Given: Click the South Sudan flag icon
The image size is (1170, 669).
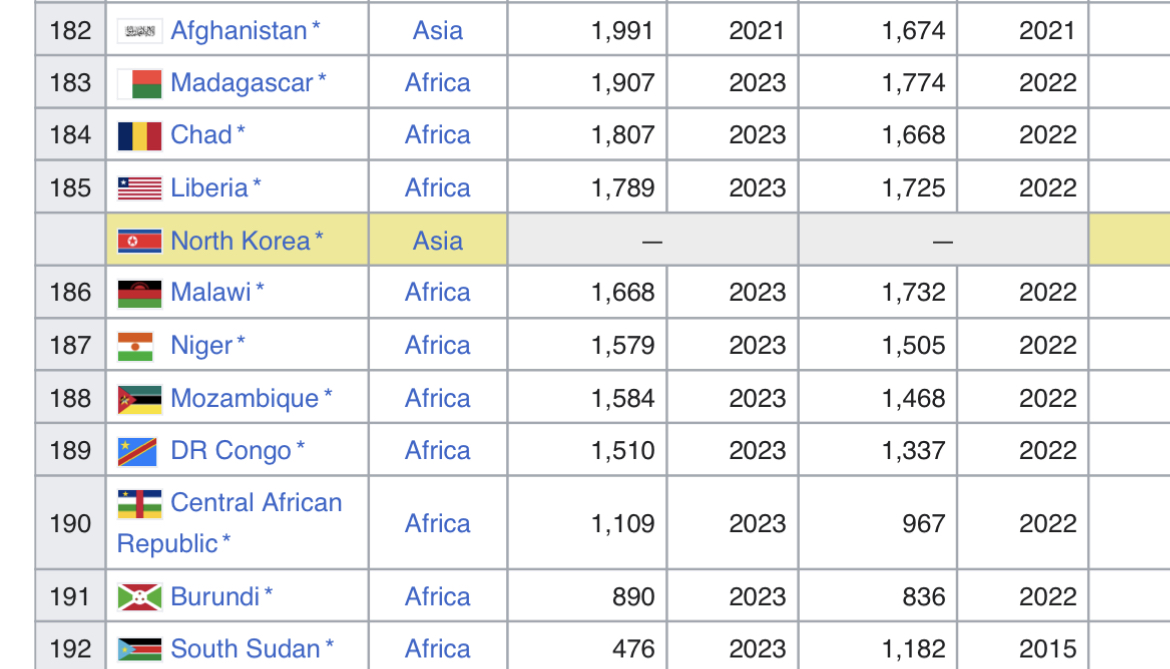Looking at the screenshot, I should [x=140, y=649].
